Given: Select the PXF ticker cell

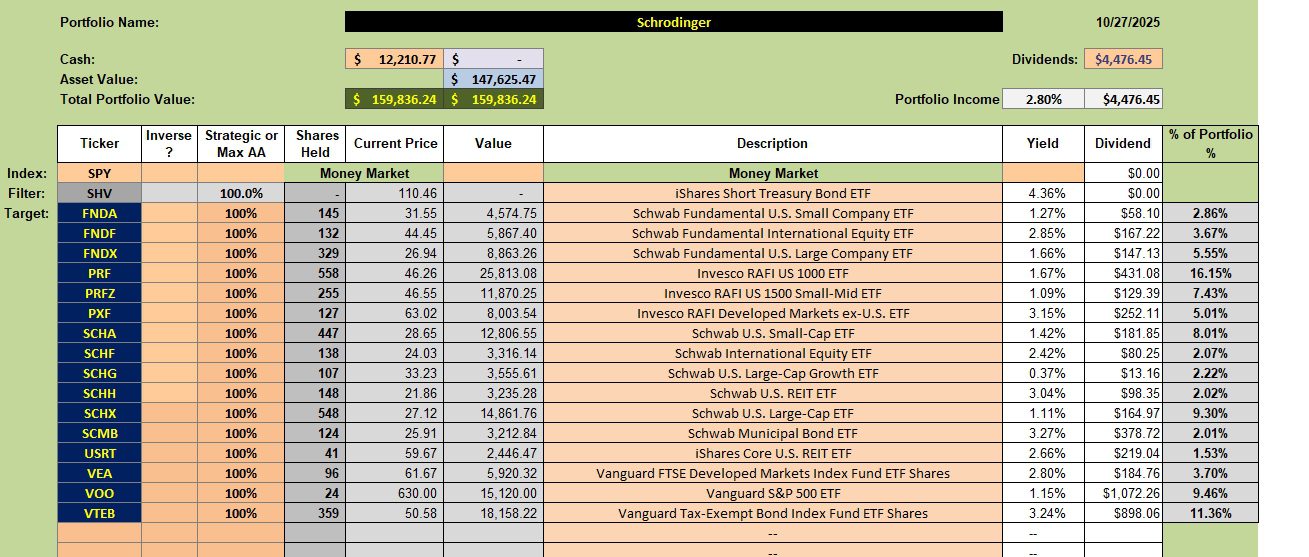Looking at the screenshot, I should click(99, 313).
